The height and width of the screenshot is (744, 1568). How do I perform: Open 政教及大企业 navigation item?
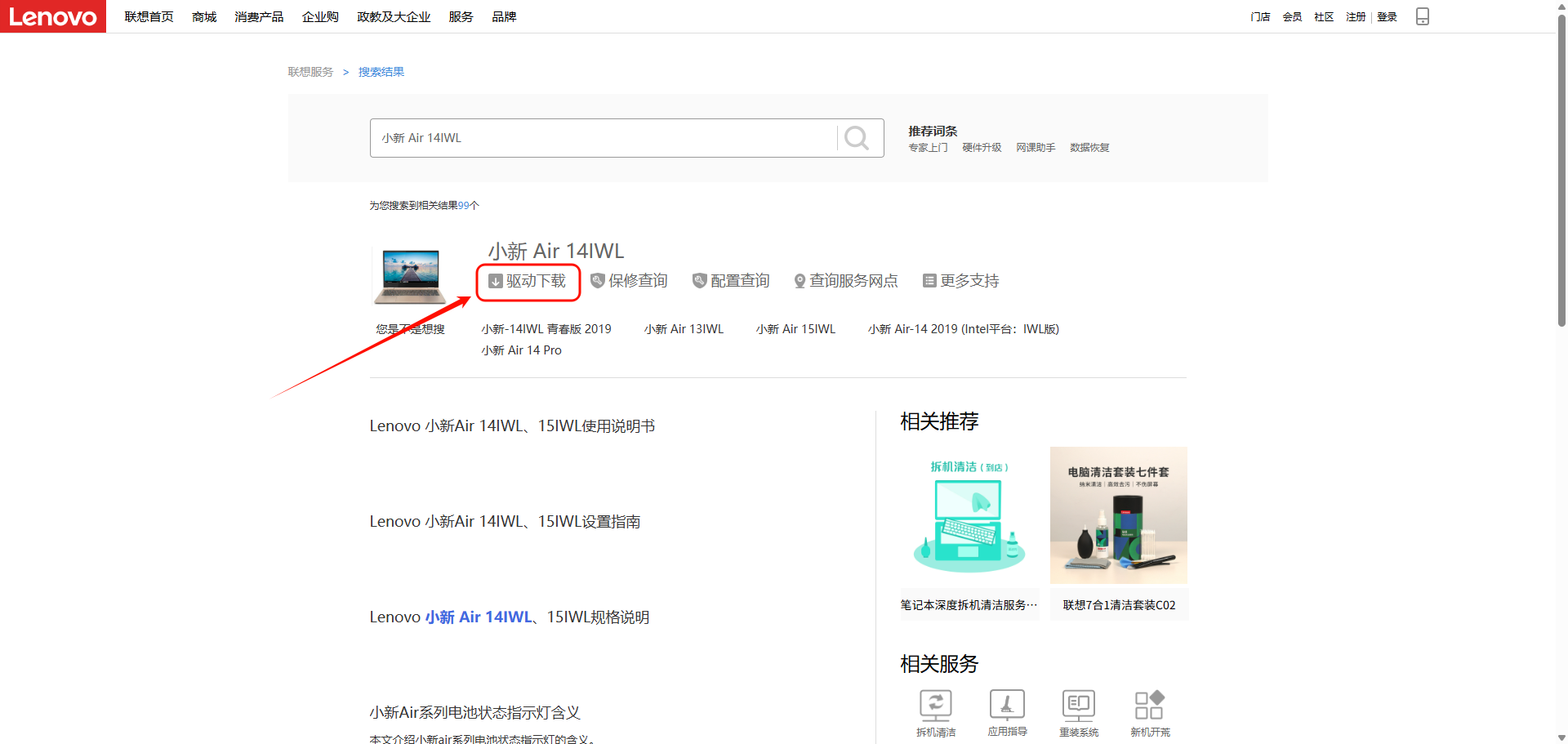tap(394, 17)
